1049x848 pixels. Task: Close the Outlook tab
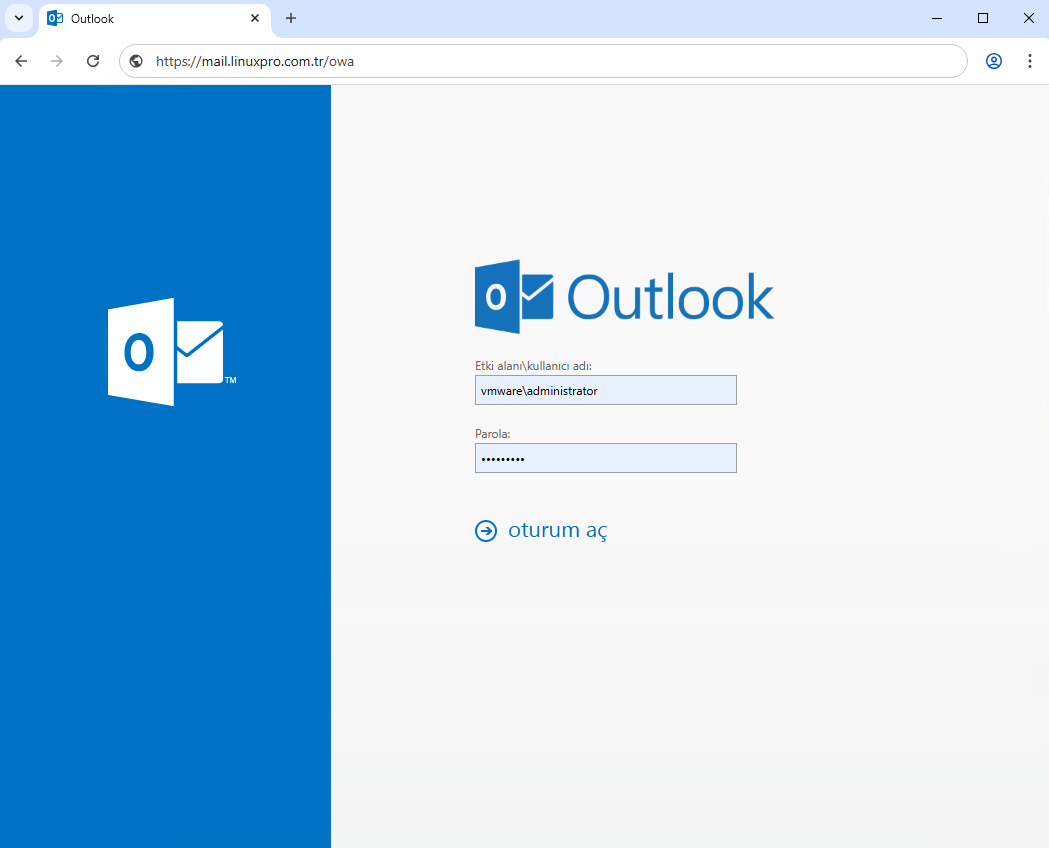255,18
